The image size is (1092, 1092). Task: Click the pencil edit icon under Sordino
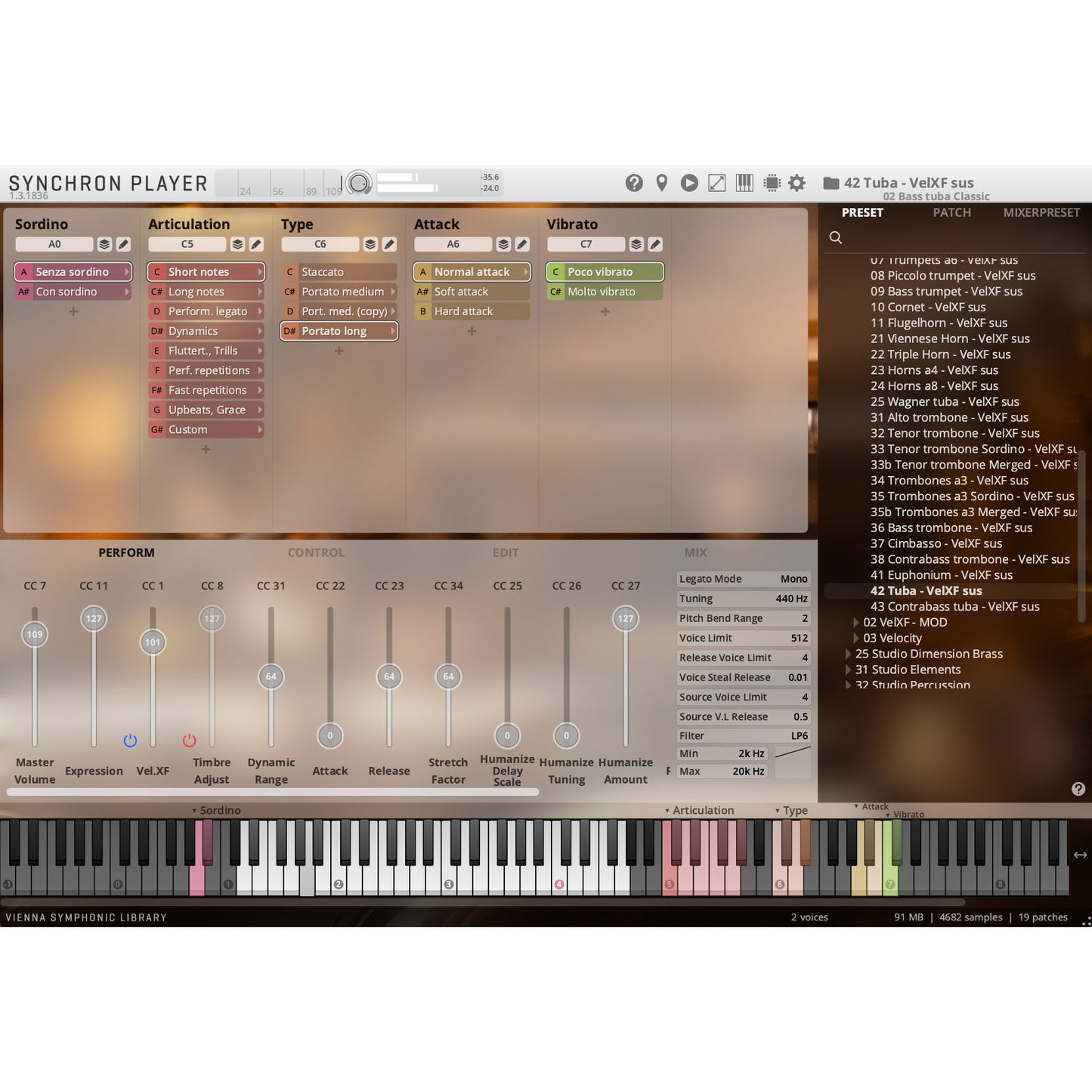(x=123, y=244)
